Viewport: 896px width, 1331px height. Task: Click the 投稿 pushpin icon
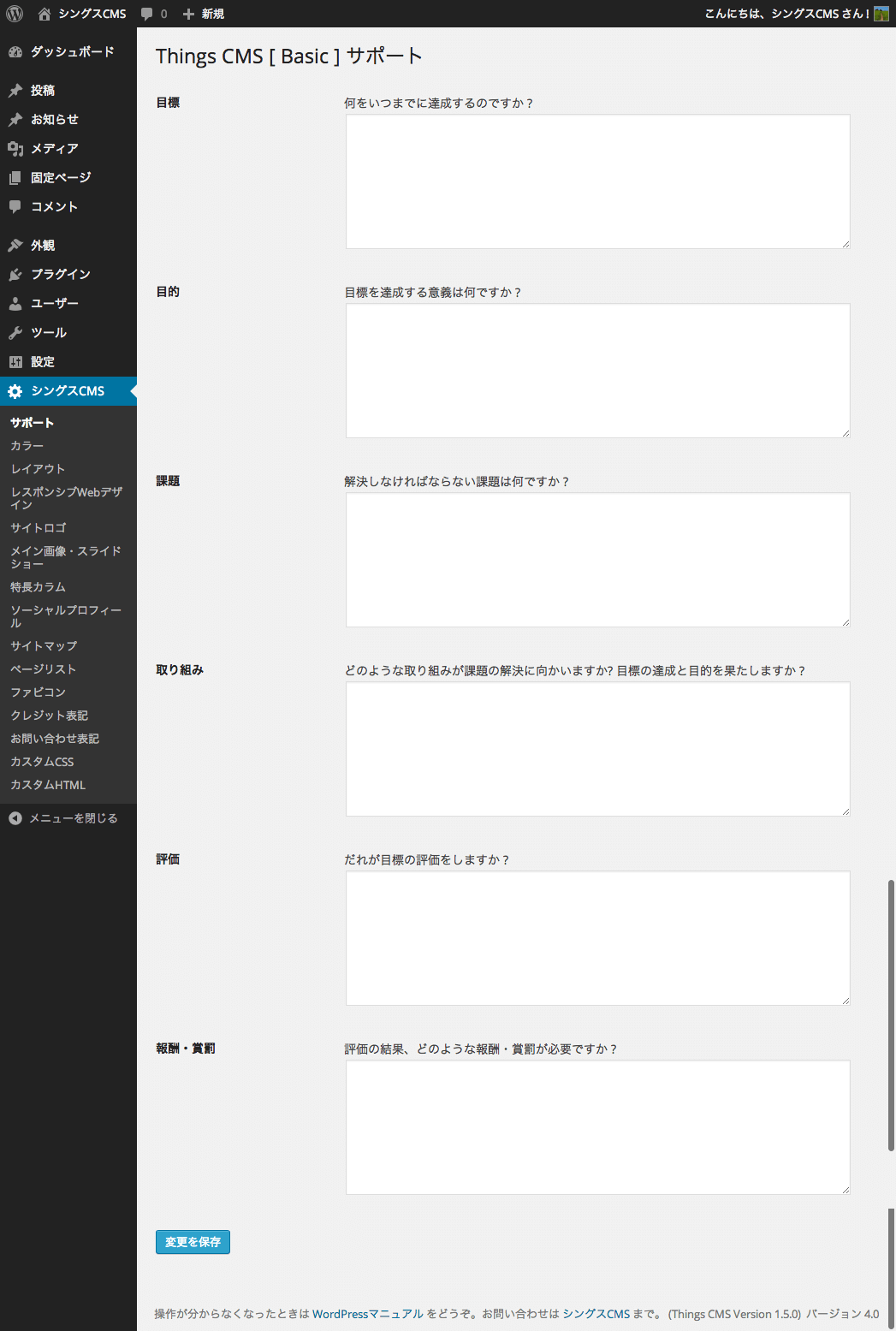[15, 91]
